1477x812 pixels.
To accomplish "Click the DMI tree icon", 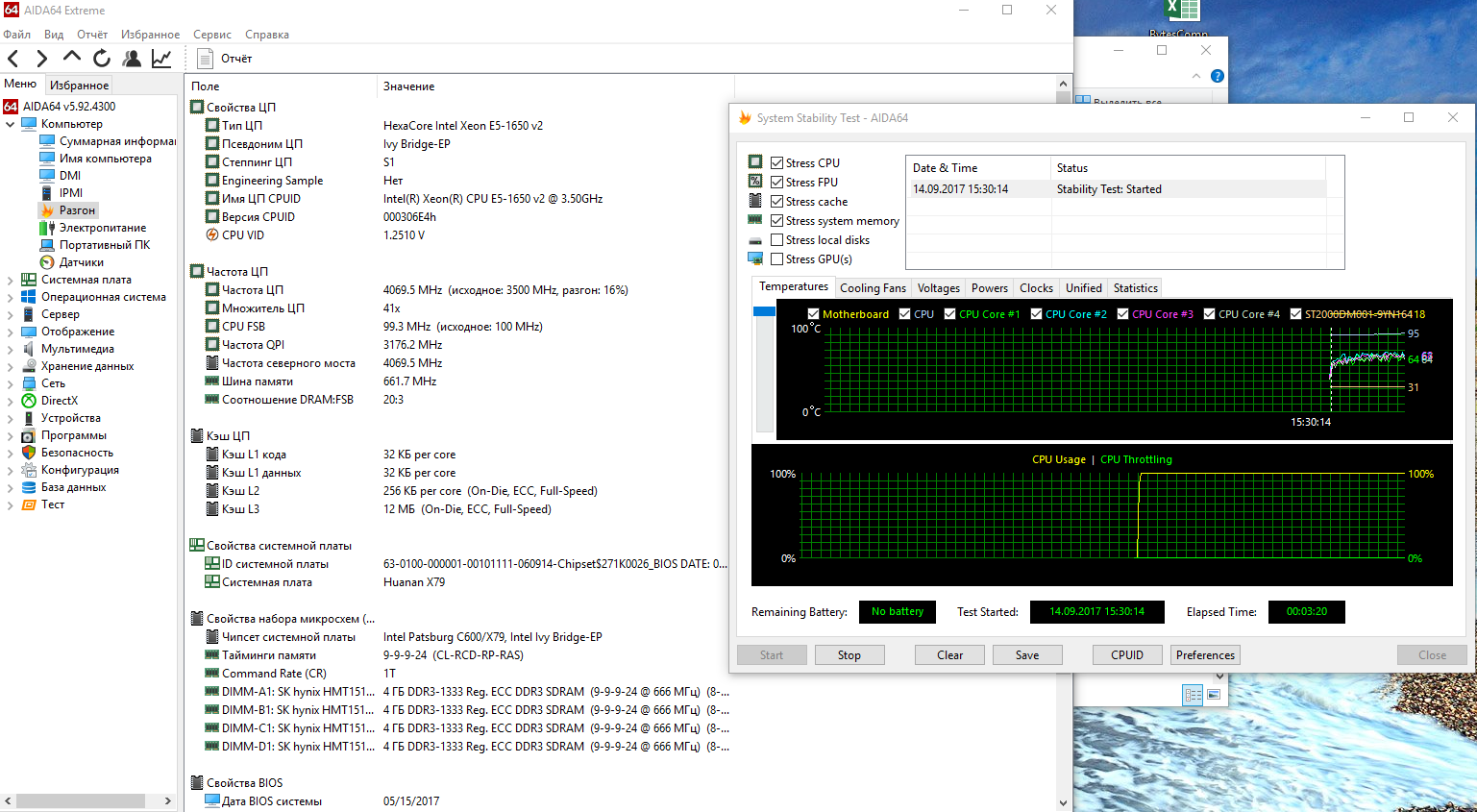I will 47,176.
